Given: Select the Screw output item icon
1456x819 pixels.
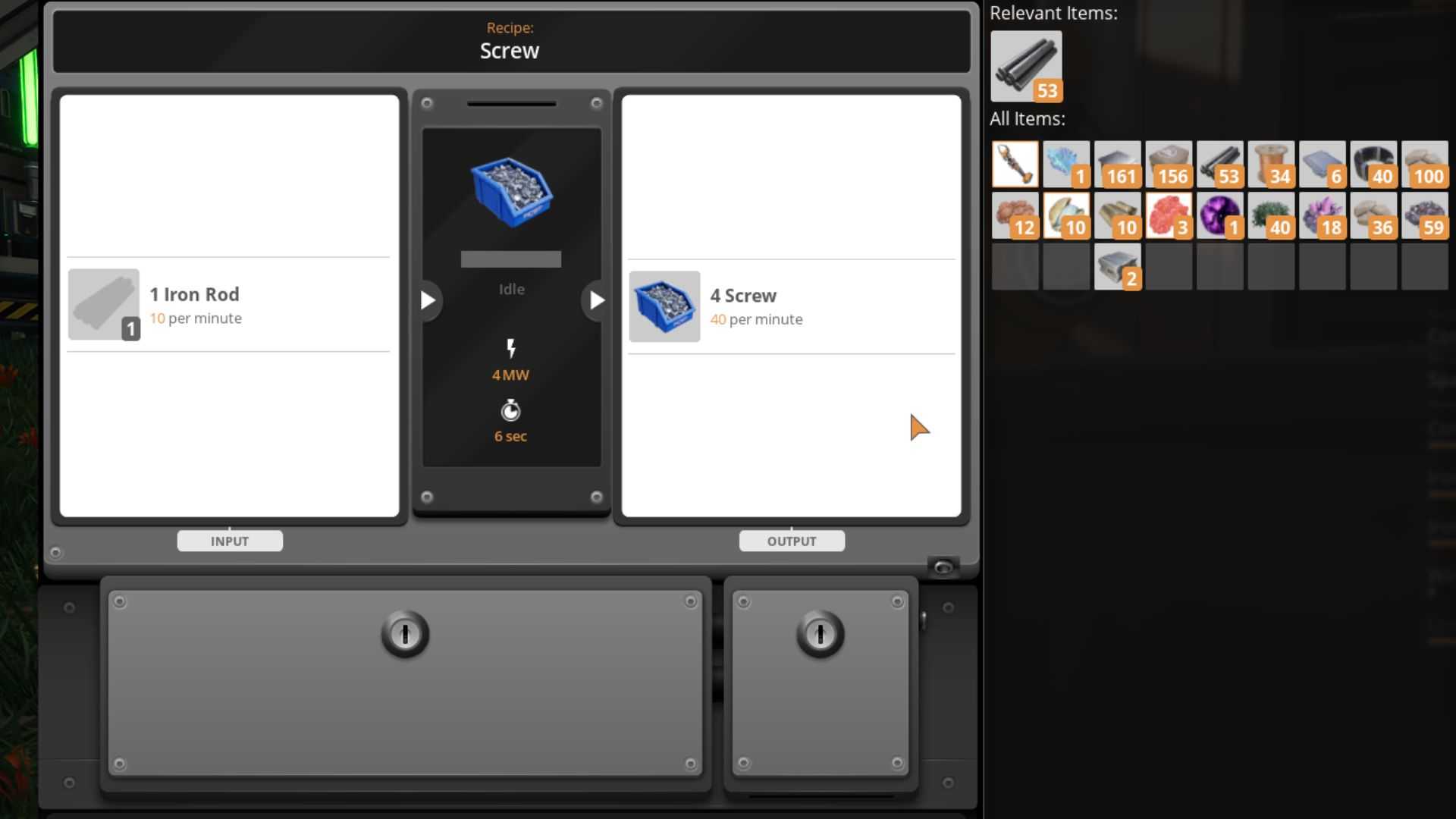Looking at the screenshot, I should coord(664,305).
